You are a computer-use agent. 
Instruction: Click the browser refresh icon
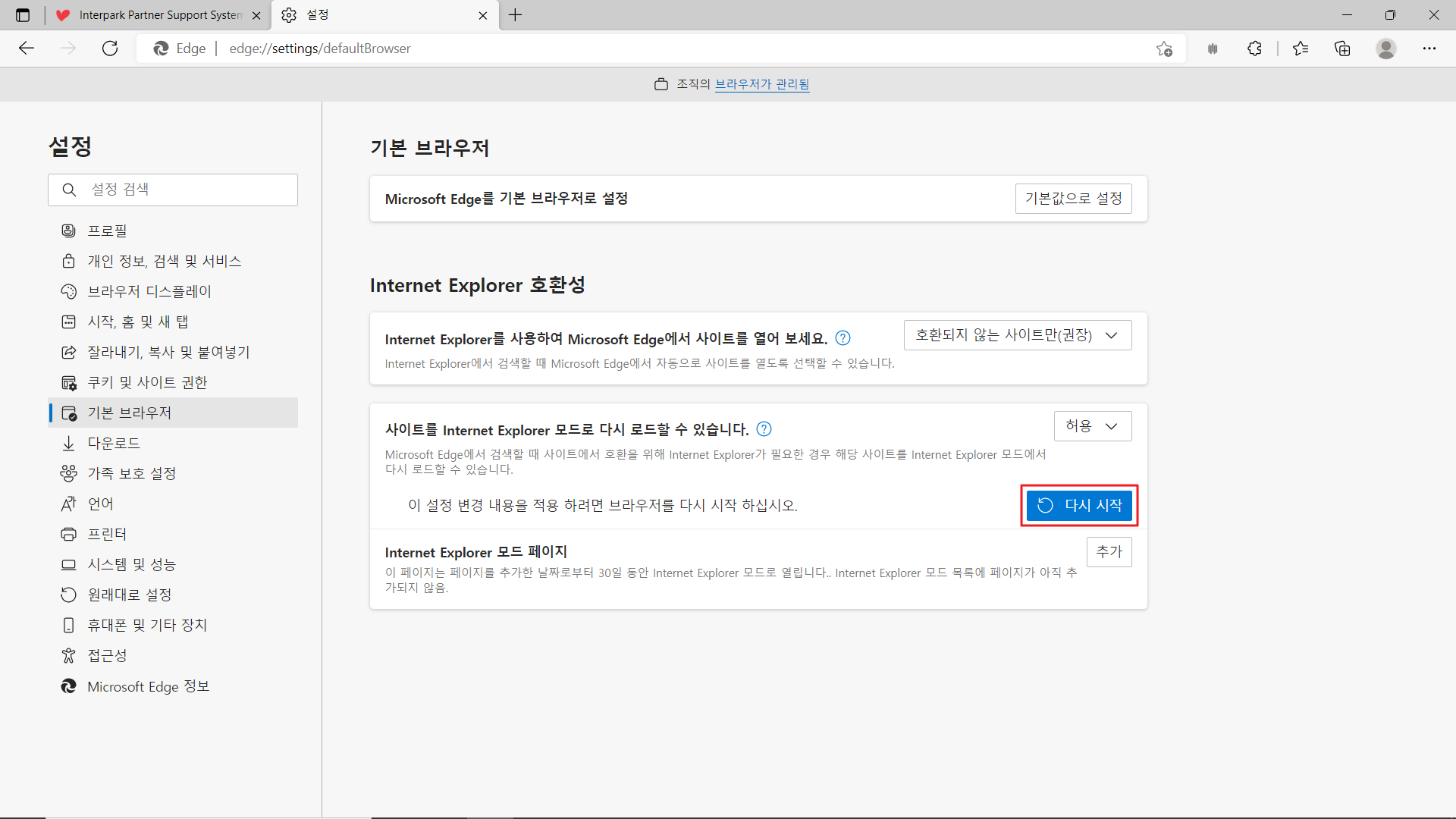point(110,49)
